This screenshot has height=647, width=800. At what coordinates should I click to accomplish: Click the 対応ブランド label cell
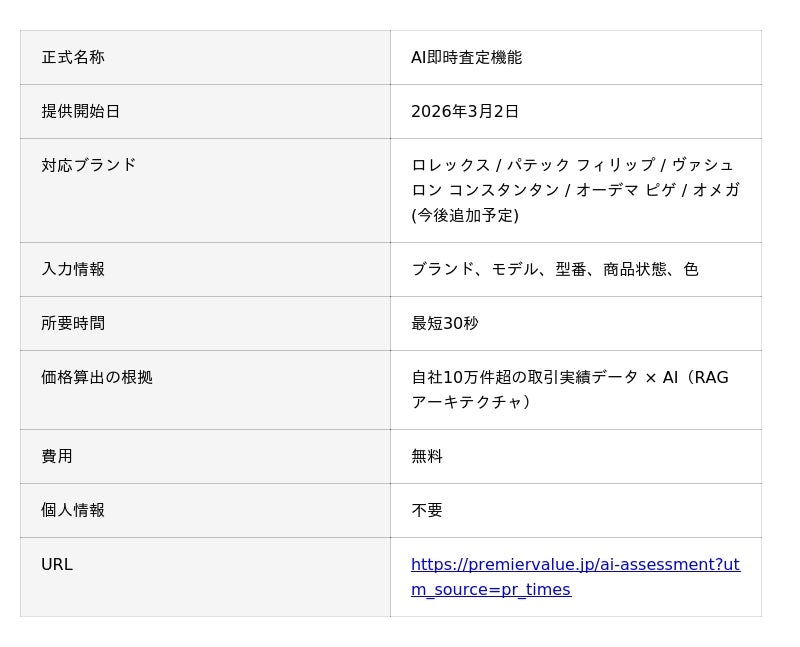tap(89, 166)
